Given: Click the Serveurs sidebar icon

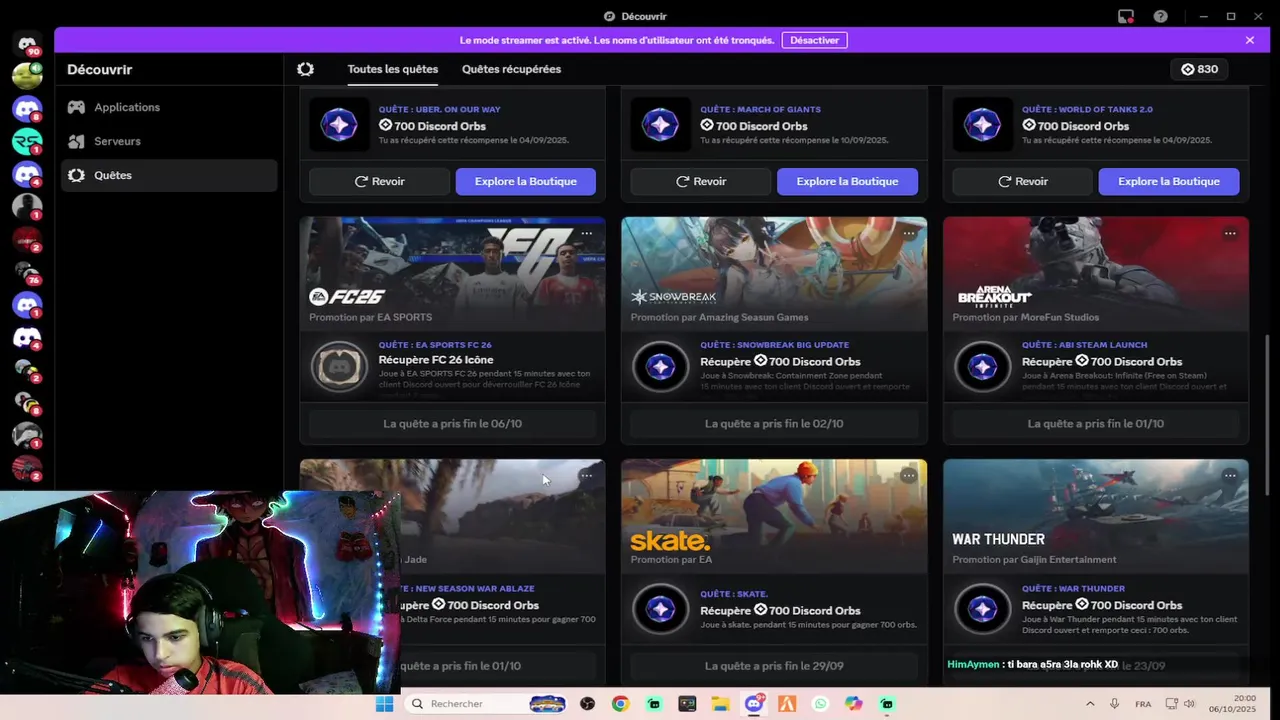Looking at the screenshot, I should click(76, 141).
